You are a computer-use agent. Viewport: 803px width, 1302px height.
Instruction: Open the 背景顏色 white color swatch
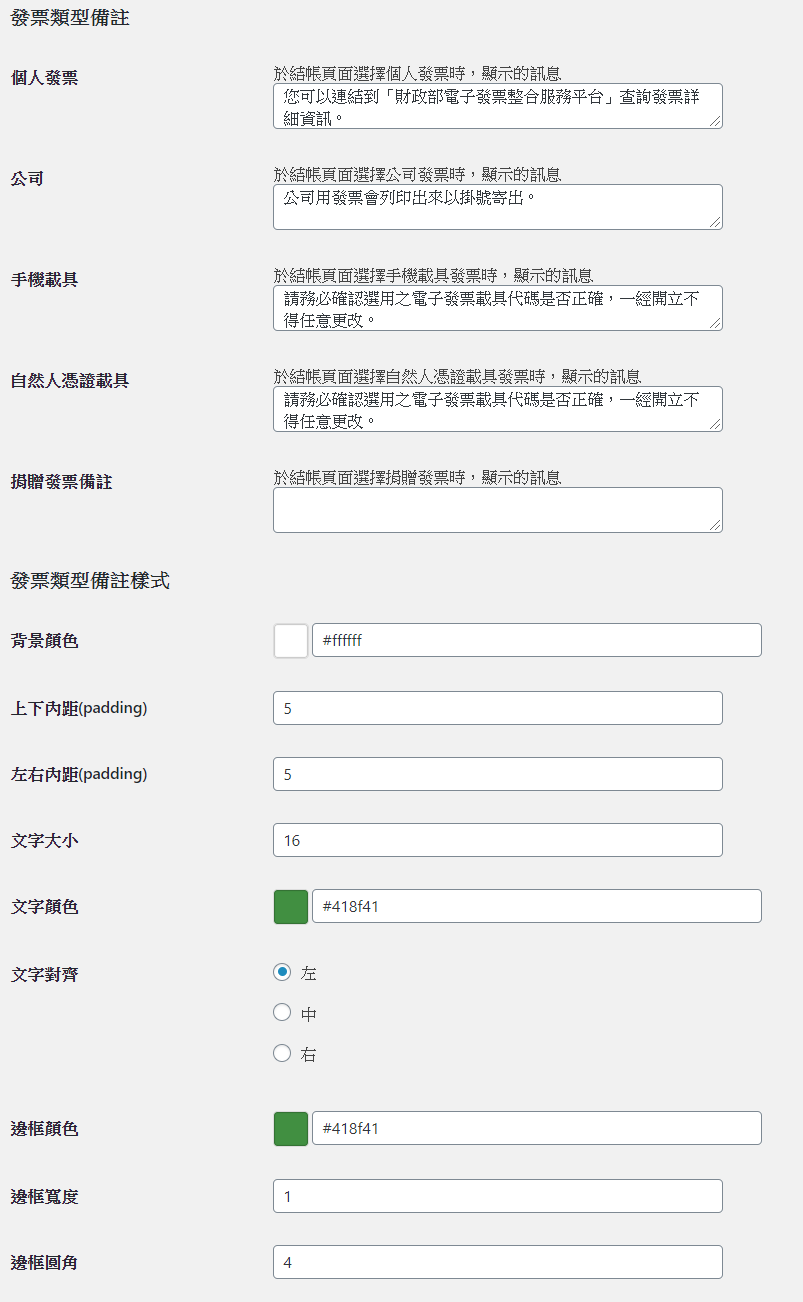pos(291,640)
